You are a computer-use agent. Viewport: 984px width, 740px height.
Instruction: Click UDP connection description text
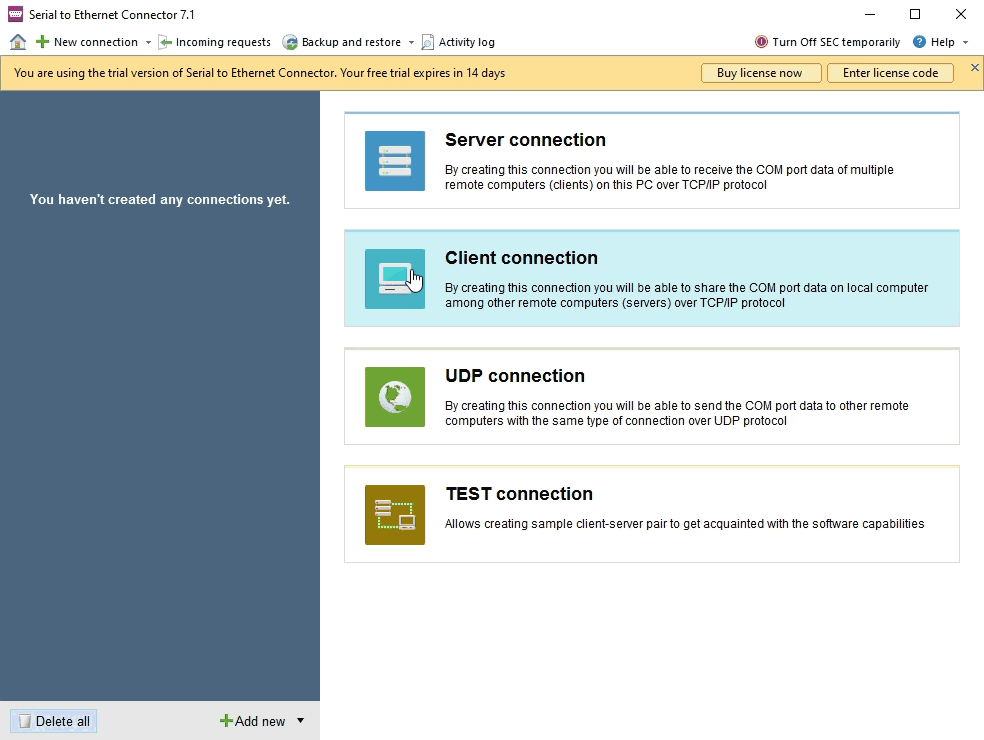coord(676,413)
